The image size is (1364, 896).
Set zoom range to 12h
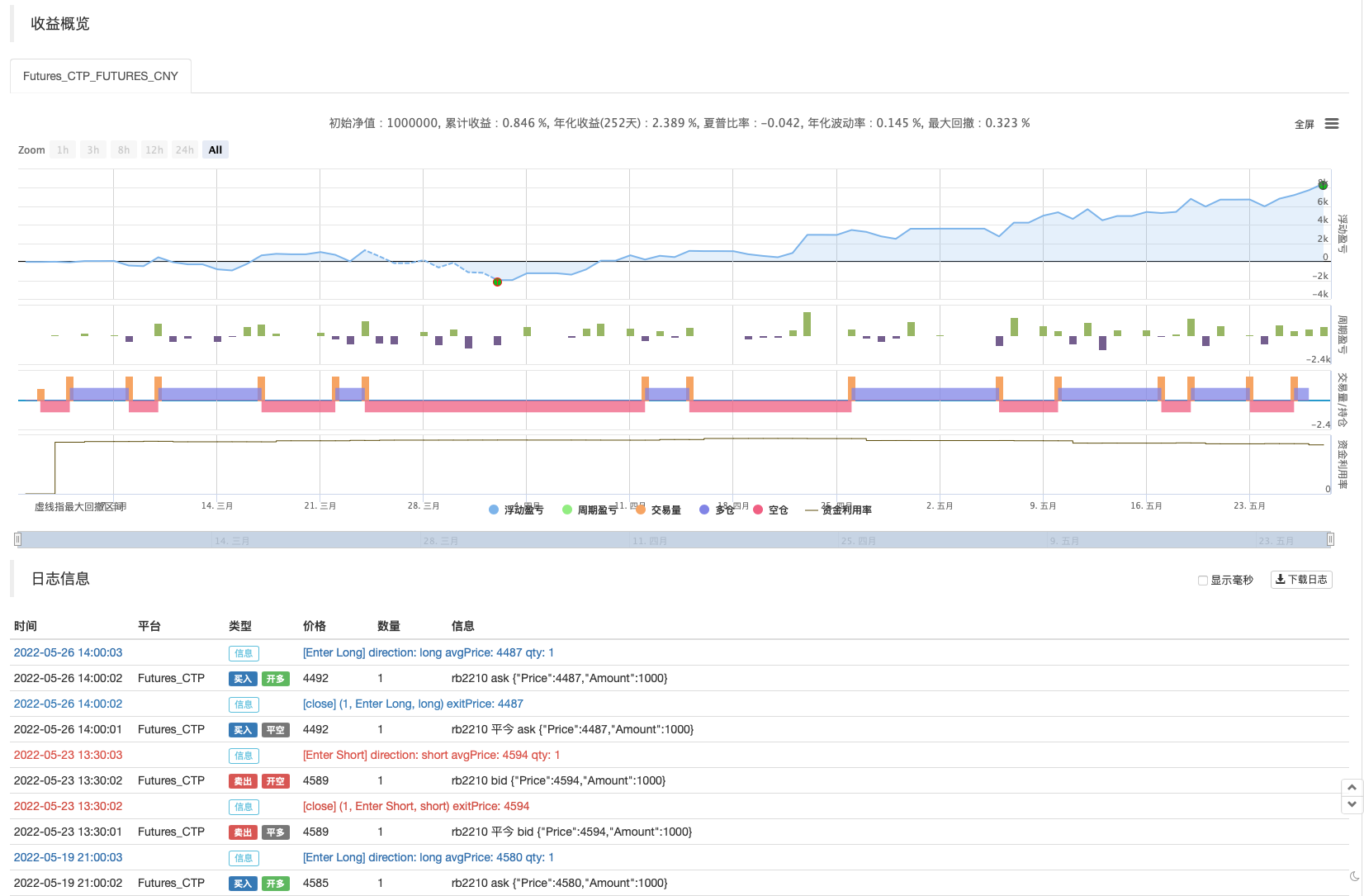154,150
